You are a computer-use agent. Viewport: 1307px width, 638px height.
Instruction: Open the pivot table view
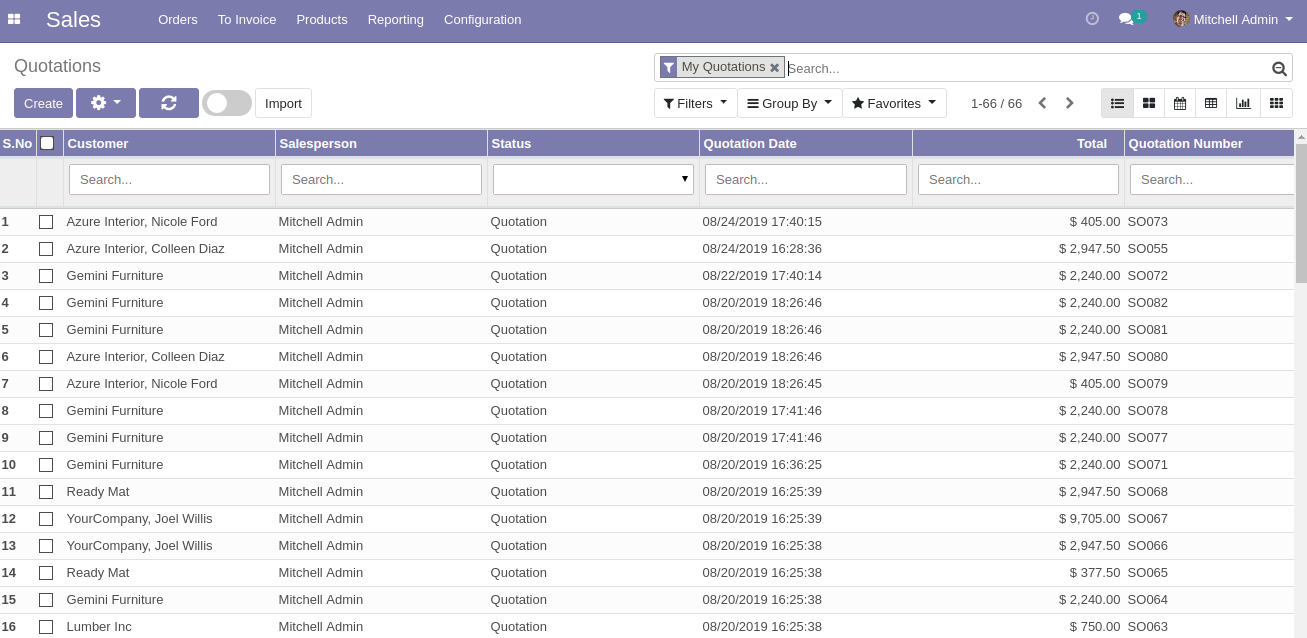[x=1211, y=103]
